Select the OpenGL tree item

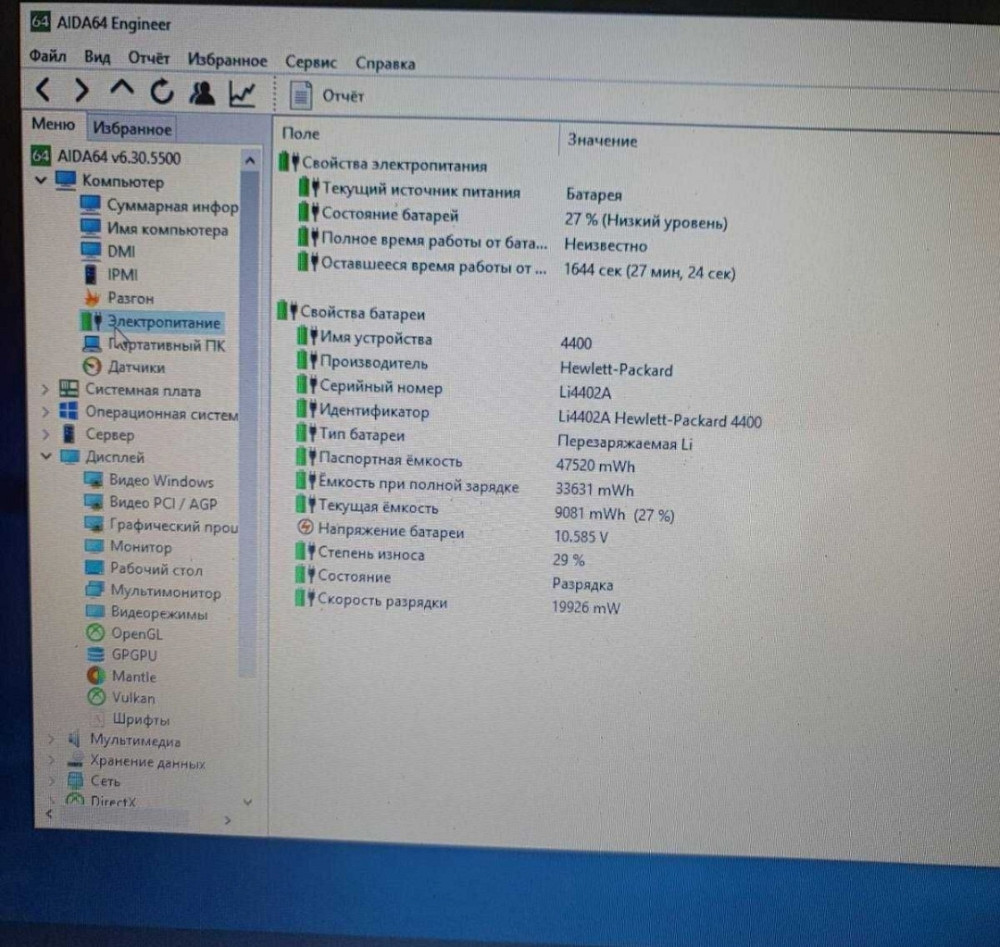coord(136,633)
